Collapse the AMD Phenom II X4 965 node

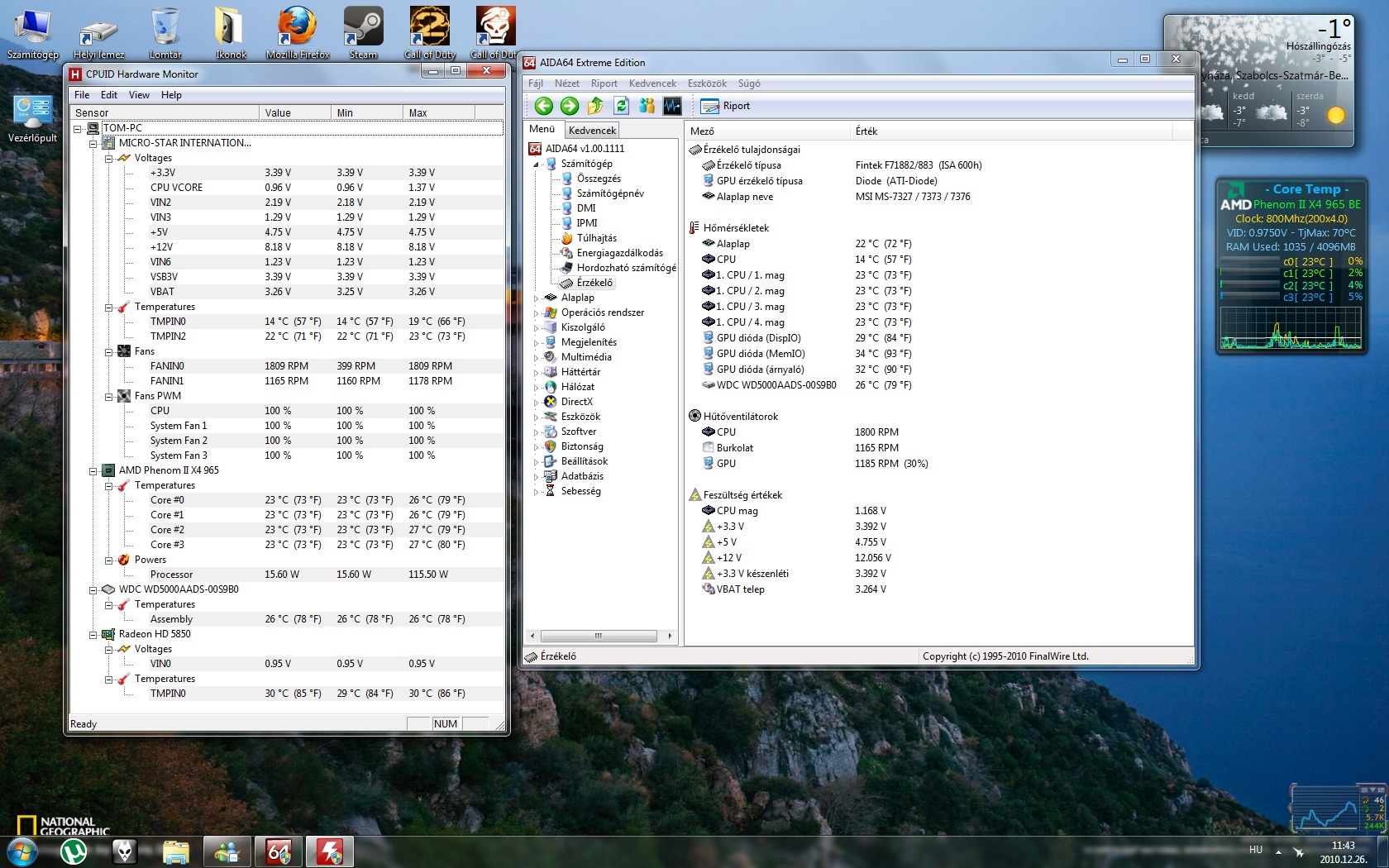[93, 471]
